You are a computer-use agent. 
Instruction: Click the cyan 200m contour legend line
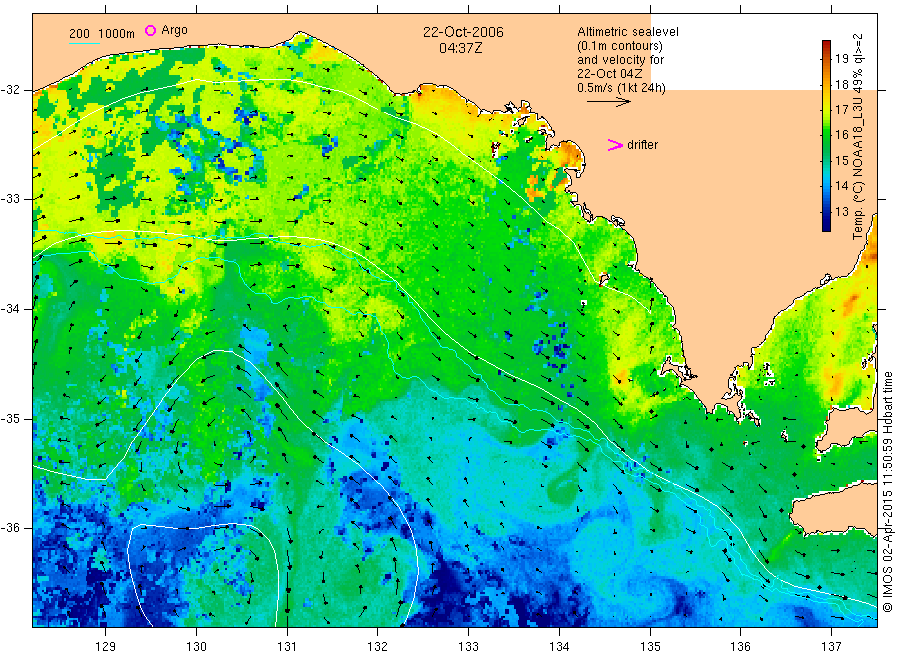[x=84, y=44]
